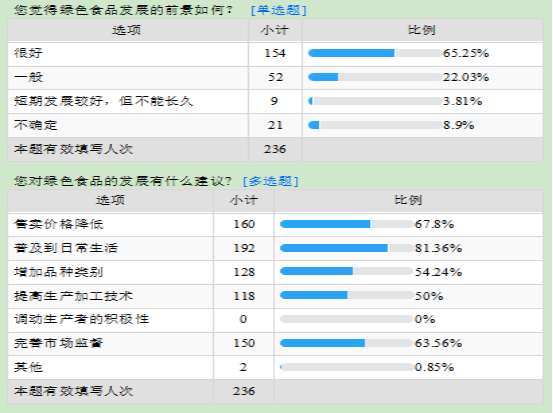The image size is (553, 413).
Task: Click the 236 total in second table
Action: pyautogui.click(x=244, y=391)
